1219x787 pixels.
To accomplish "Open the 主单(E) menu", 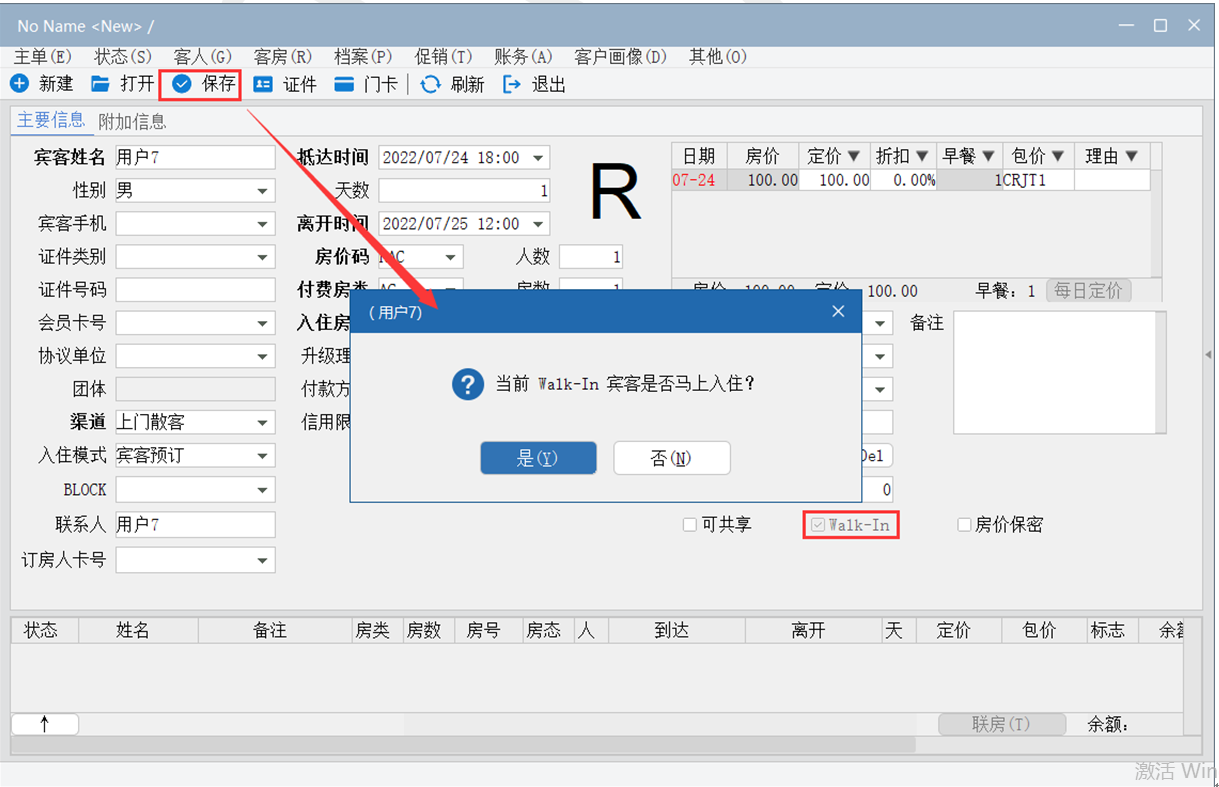I will point(43,56).
